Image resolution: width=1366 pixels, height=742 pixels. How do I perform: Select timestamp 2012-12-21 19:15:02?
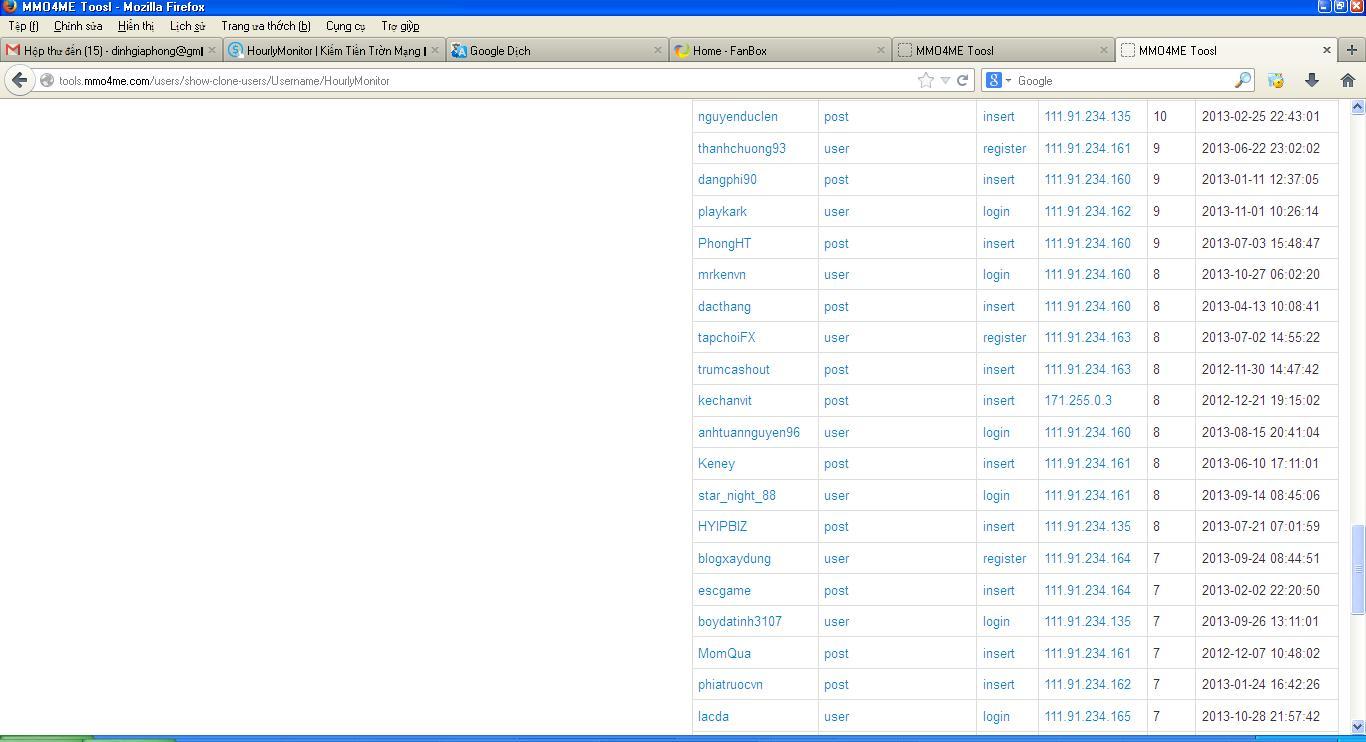tap(1261, 401)
